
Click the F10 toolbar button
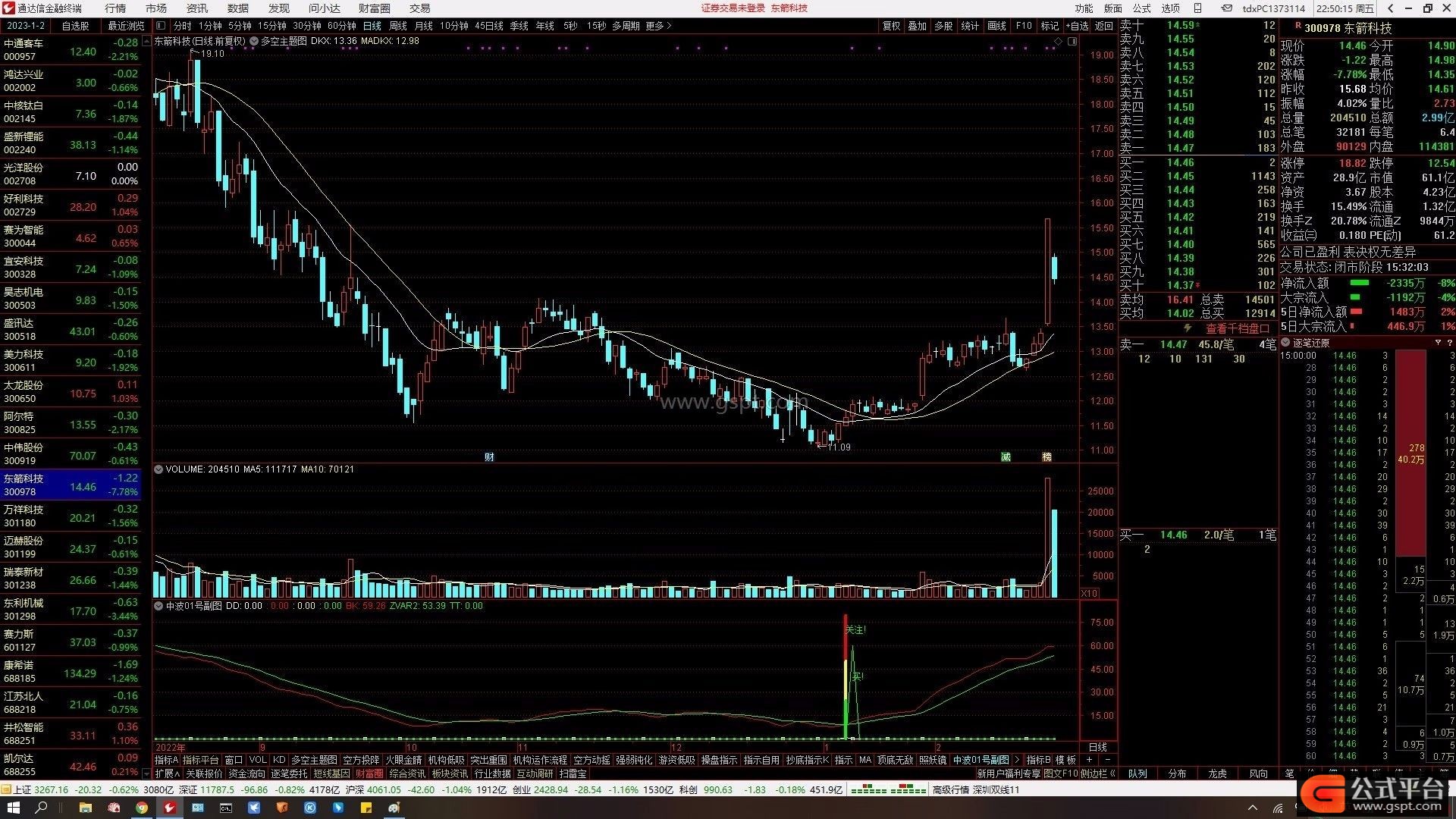pos(1024,26)
